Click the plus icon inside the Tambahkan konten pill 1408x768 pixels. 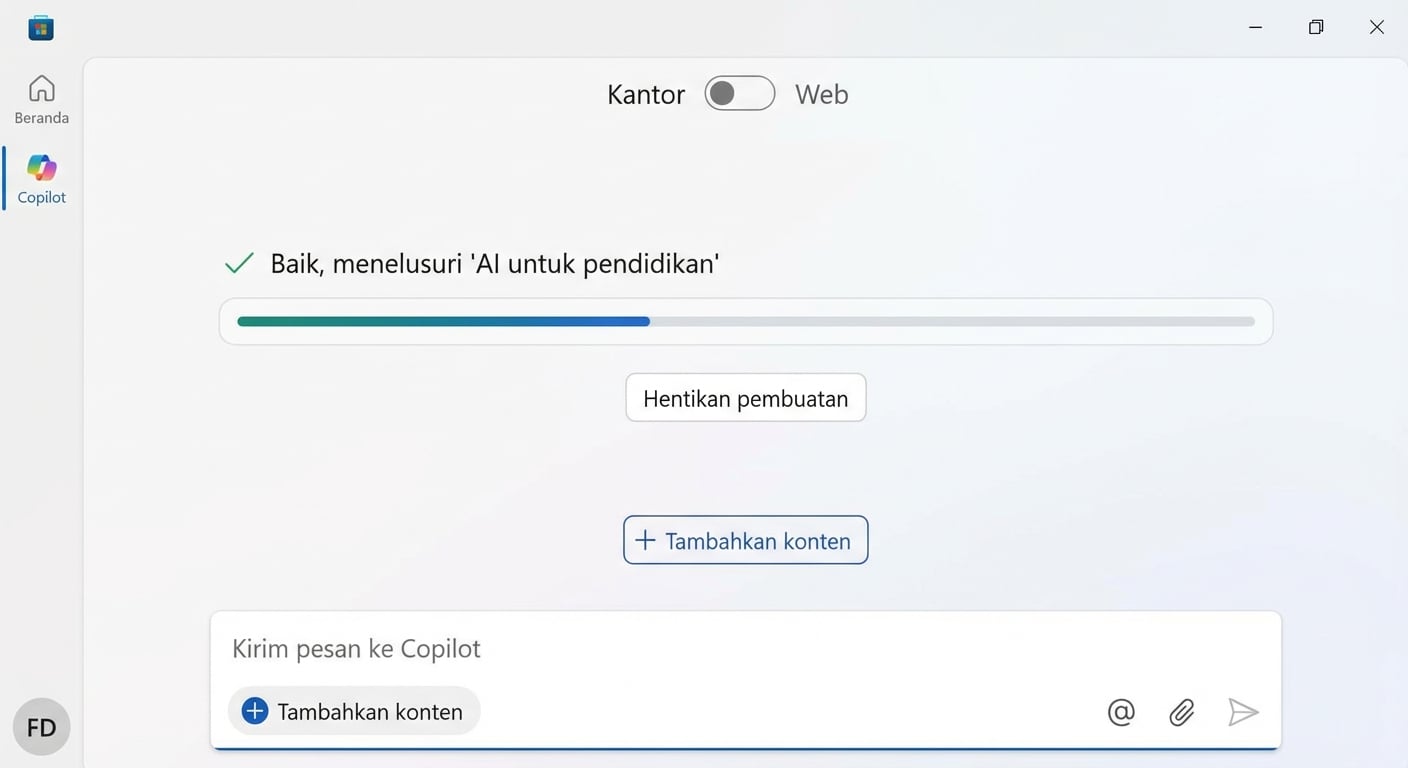pos(255,710)
